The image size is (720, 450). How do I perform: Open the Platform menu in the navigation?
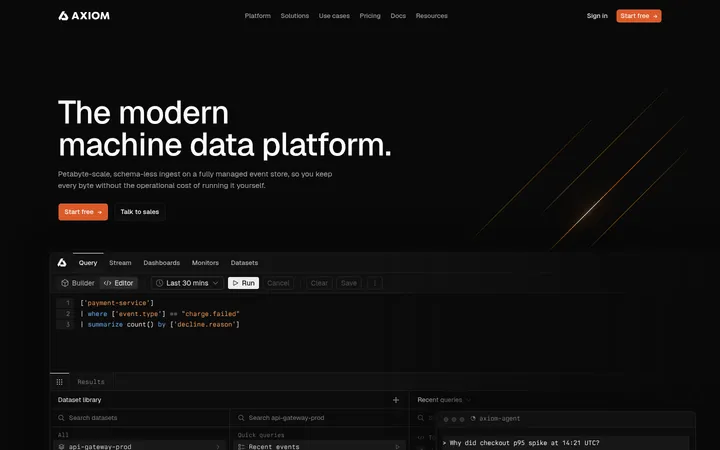click(258, 16)
